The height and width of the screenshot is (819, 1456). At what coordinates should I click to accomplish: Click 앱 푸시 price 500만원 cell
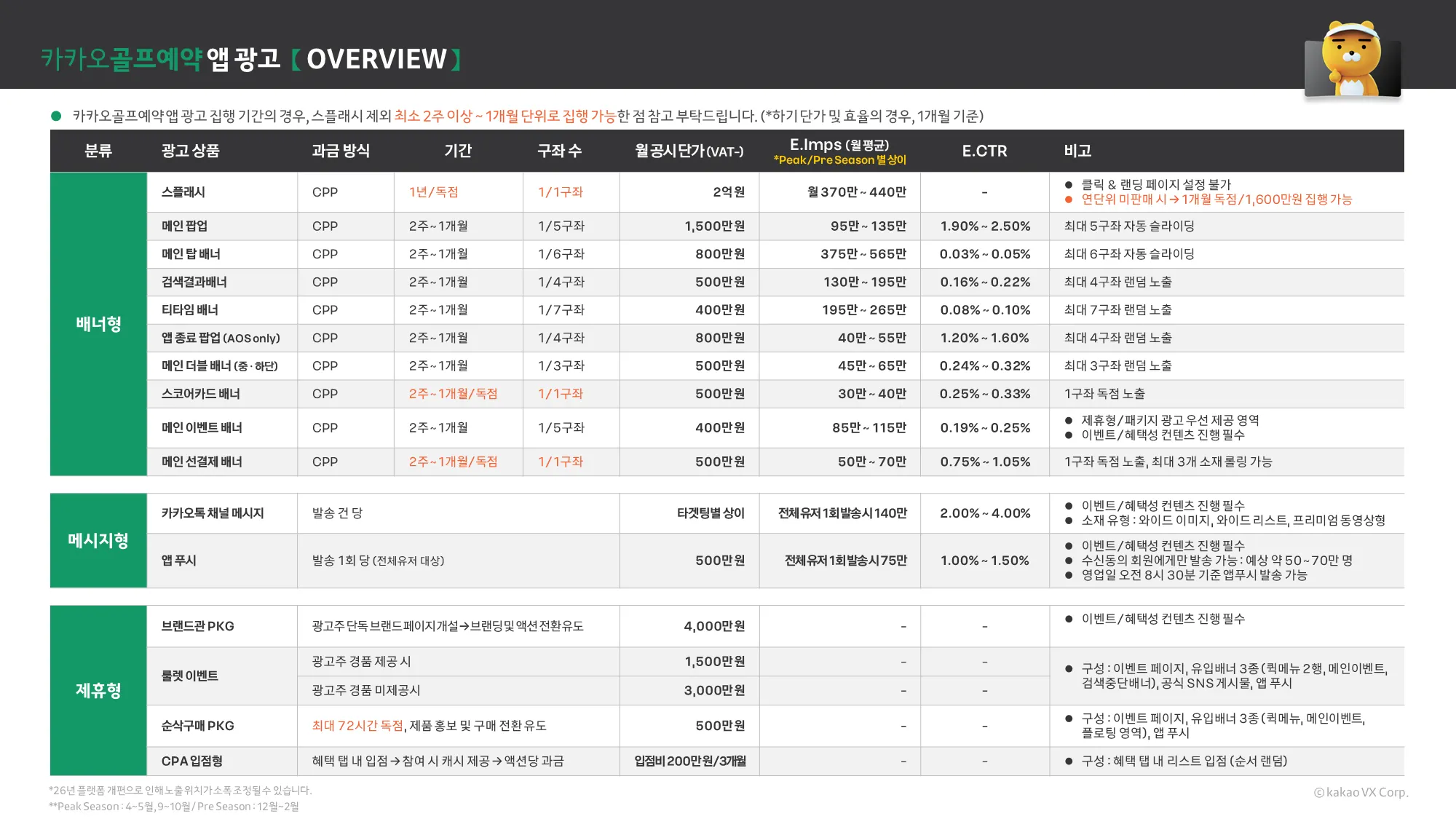tap(719, 561)
